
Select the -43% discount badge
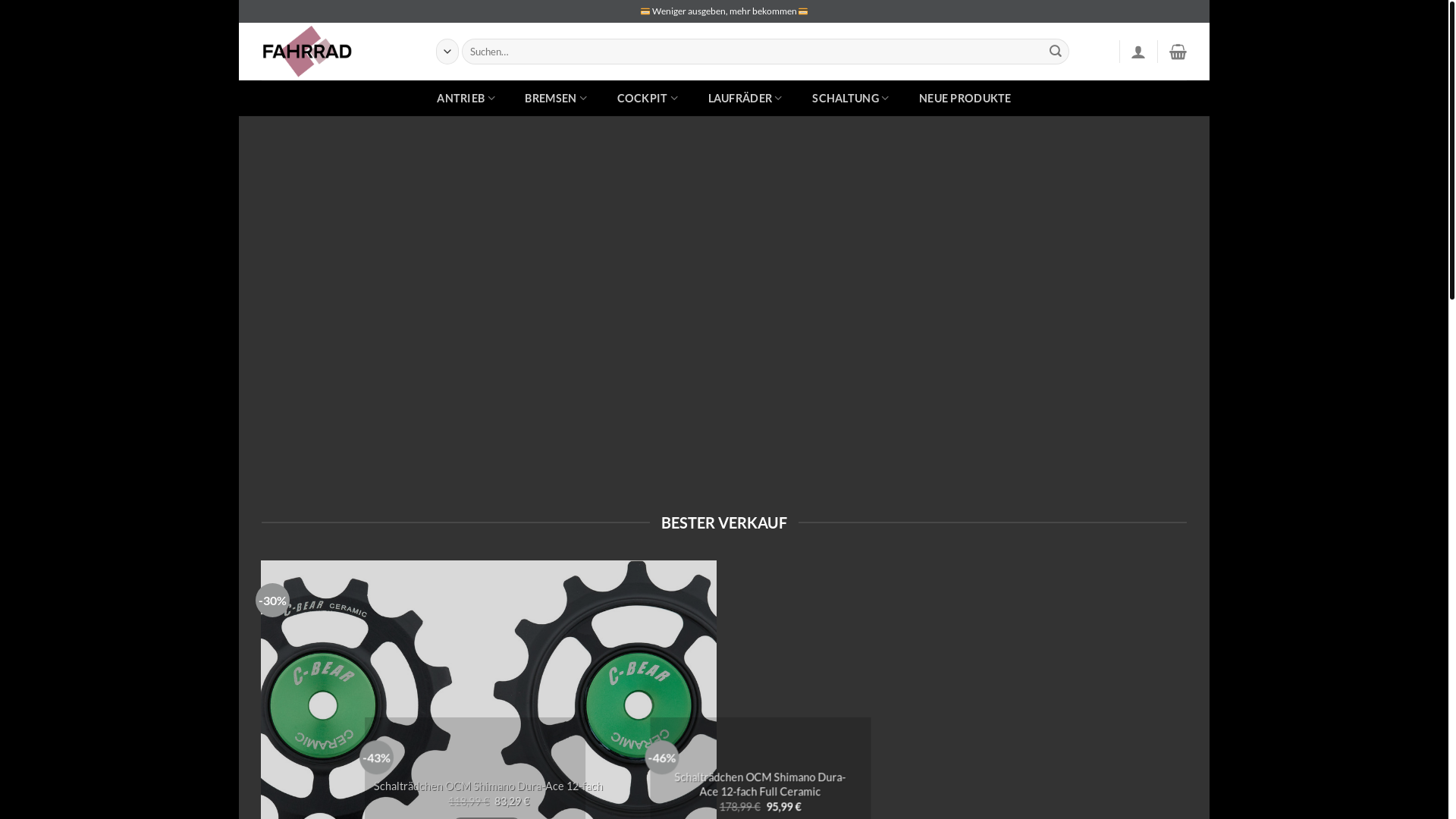[x=376, y=758]
